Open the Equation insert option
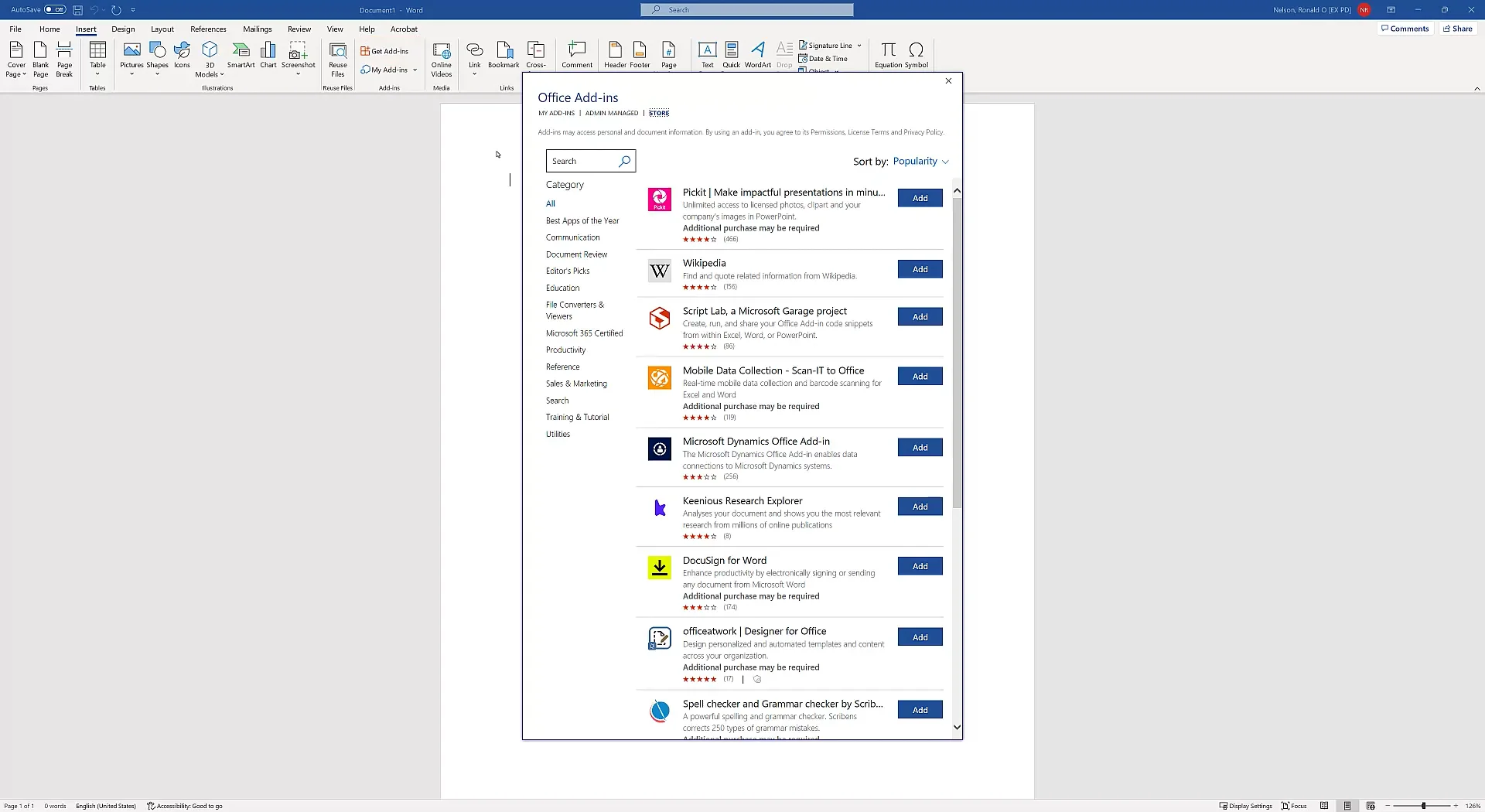Screen dimensions: 1485x812 (888, 56)
